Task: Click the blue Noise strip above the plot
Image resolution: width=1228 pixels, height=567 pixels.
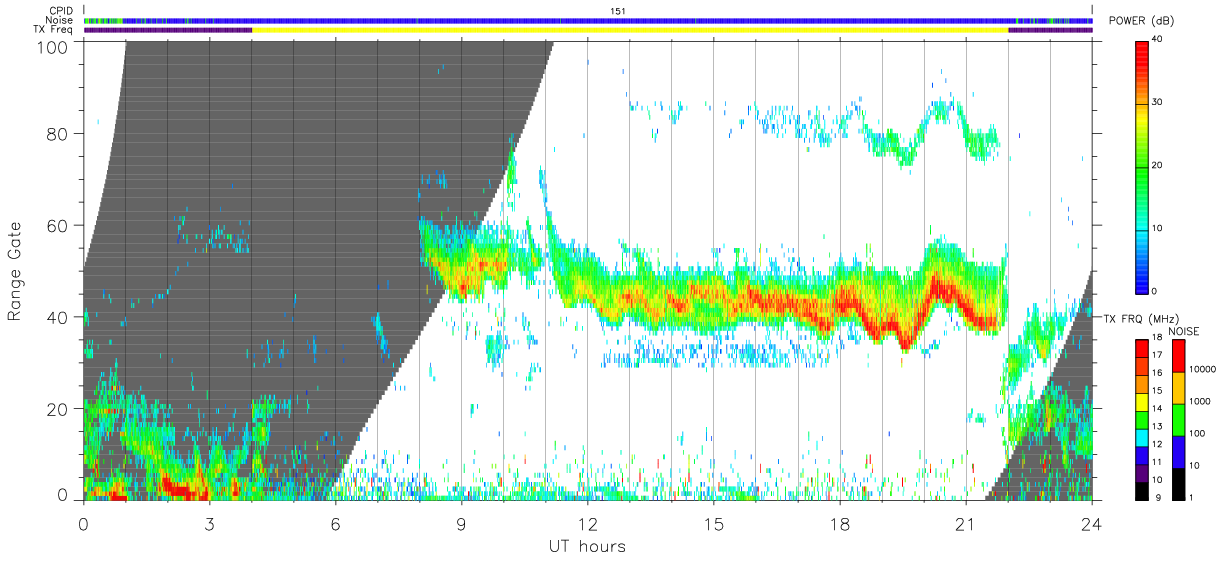Action: click(588, 20)
